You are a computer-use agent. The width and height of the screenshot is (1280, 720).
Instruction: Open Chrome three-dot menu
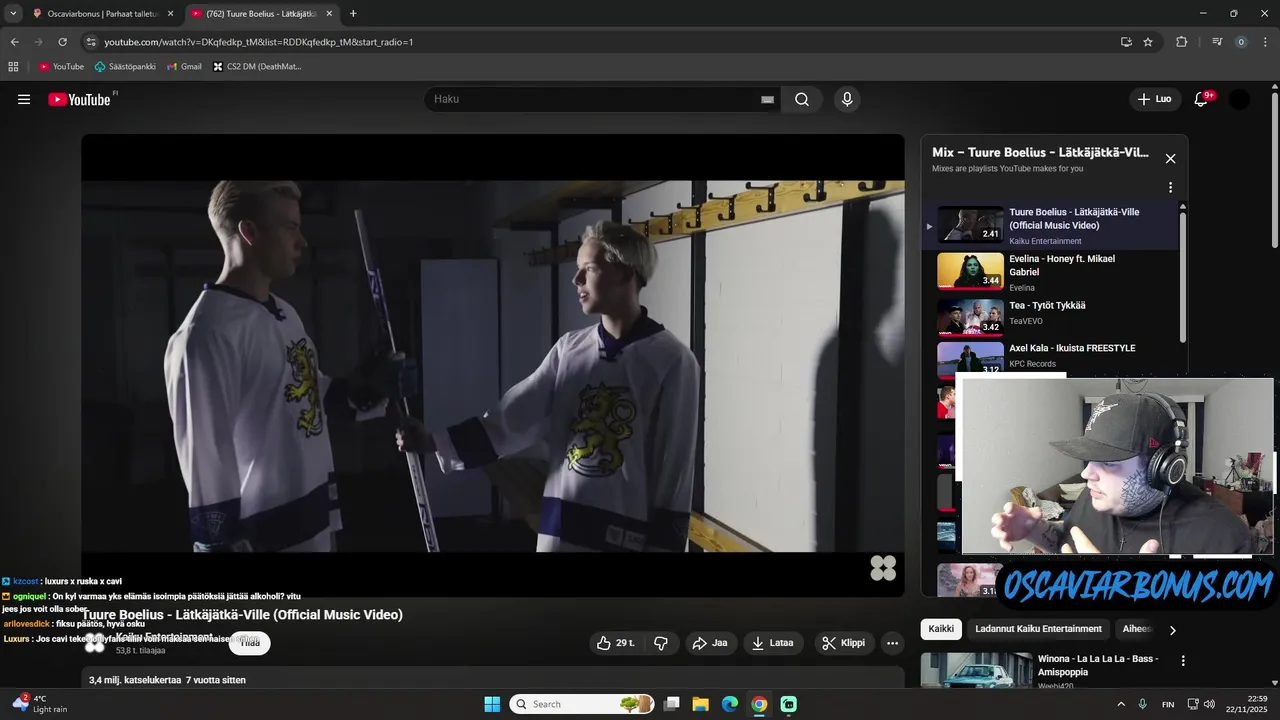point(1267,42)
